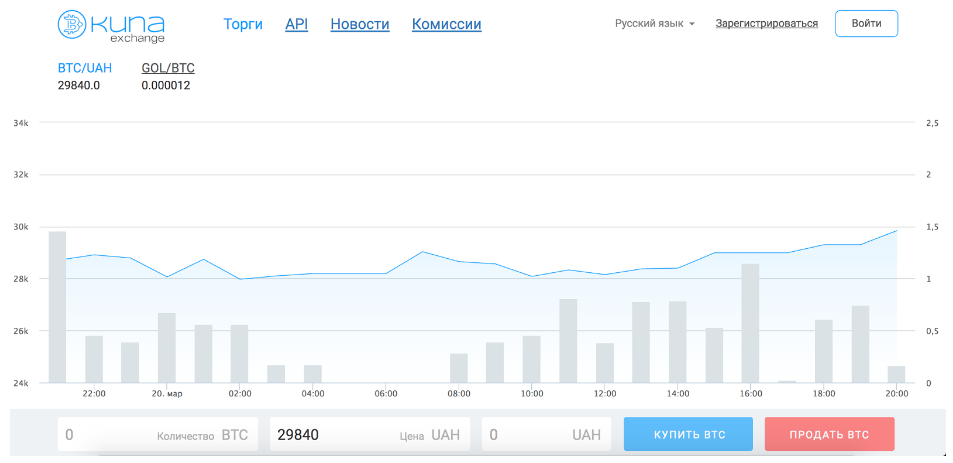Viewport: 953px width, 463px height.
Task: Select the BTC/UAH market pair
Action: click(84, 68)
